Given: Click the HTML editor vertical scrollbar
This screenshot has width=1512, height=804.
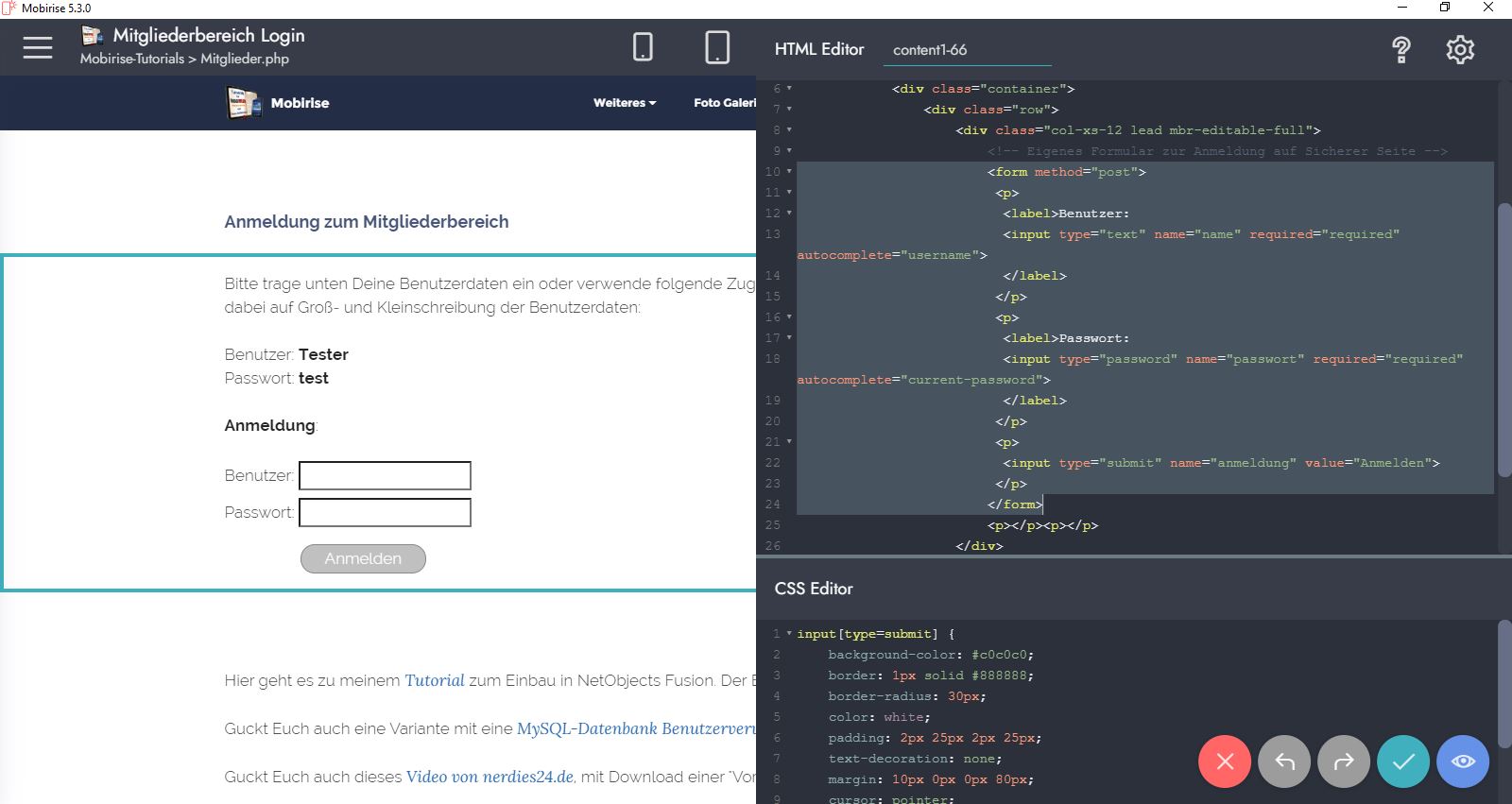Looking at the screenshot, I should tap(1503, 340).
